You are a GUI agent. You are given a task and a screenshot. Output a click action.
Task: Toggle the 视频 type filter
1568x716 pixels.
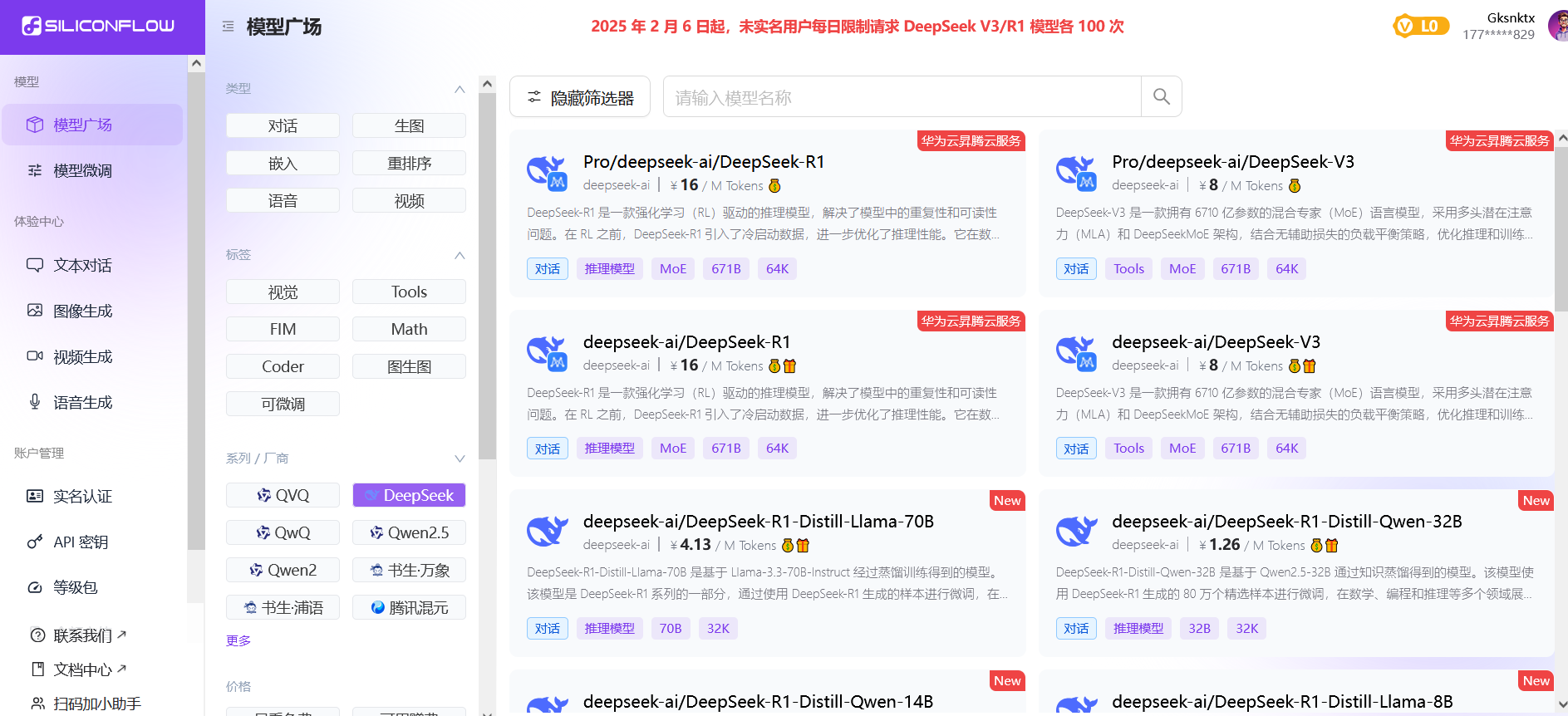click(x=409, y=200)
